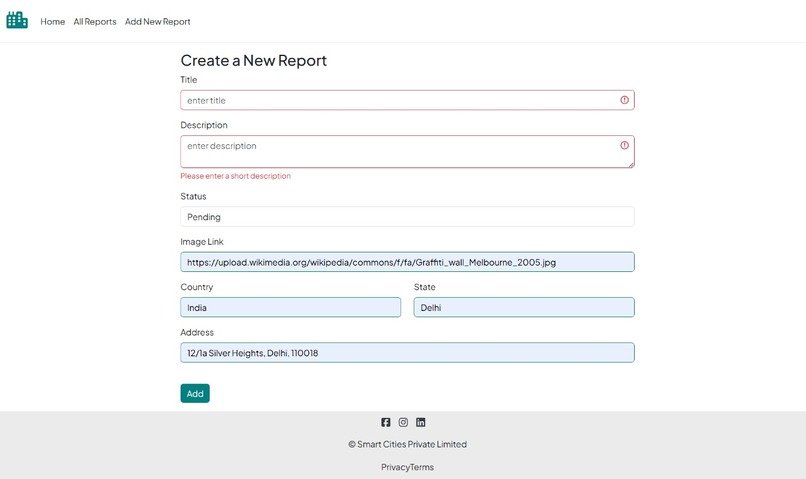This screenshot has width=806, height=479.
Task: Click the error icon in the Description field
Action: click(624, 145)
